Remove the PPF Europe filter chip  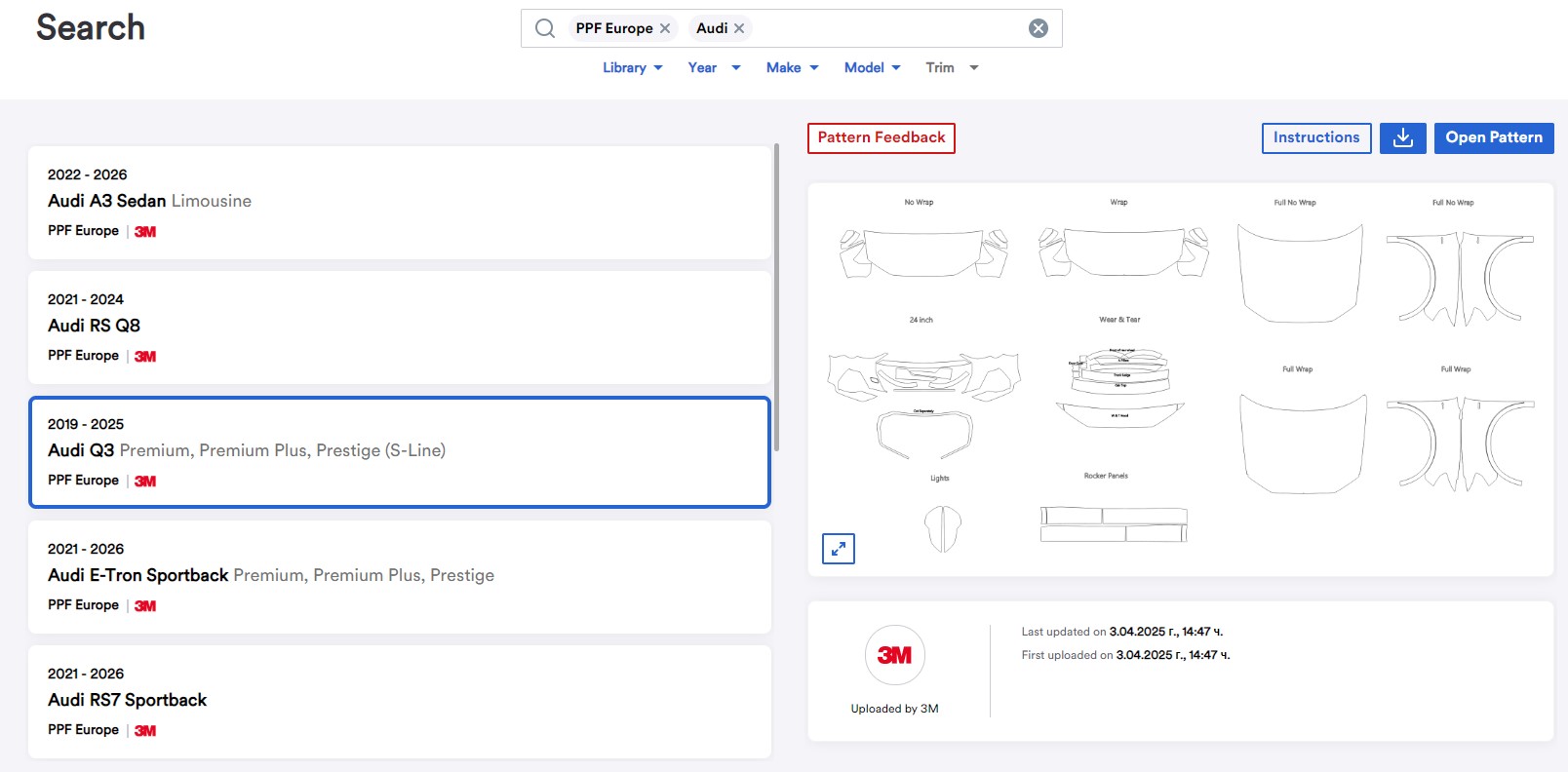point(665,28)
